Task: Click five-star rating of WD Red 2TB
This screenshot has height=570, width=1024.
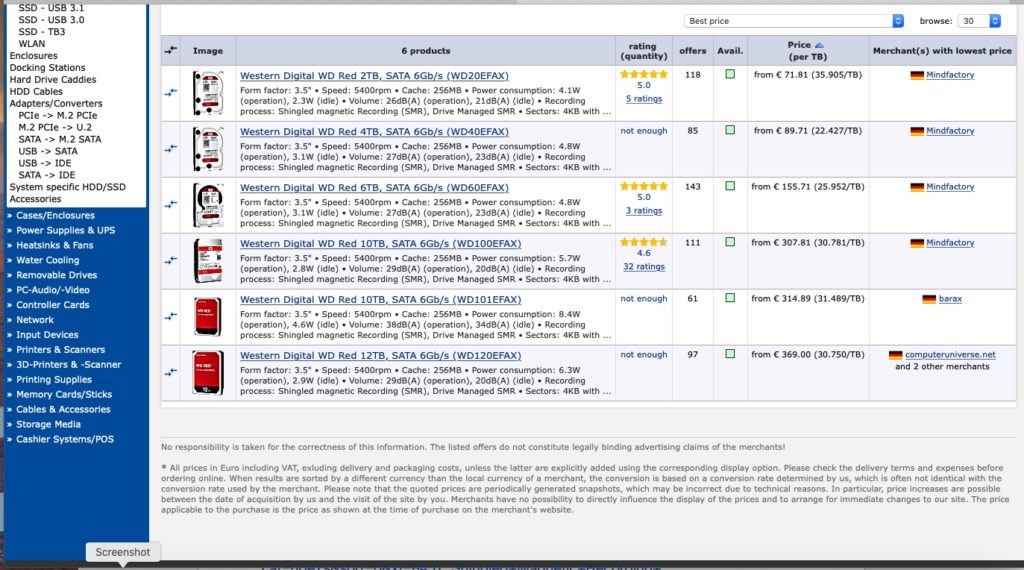Action: click(644, 74)
